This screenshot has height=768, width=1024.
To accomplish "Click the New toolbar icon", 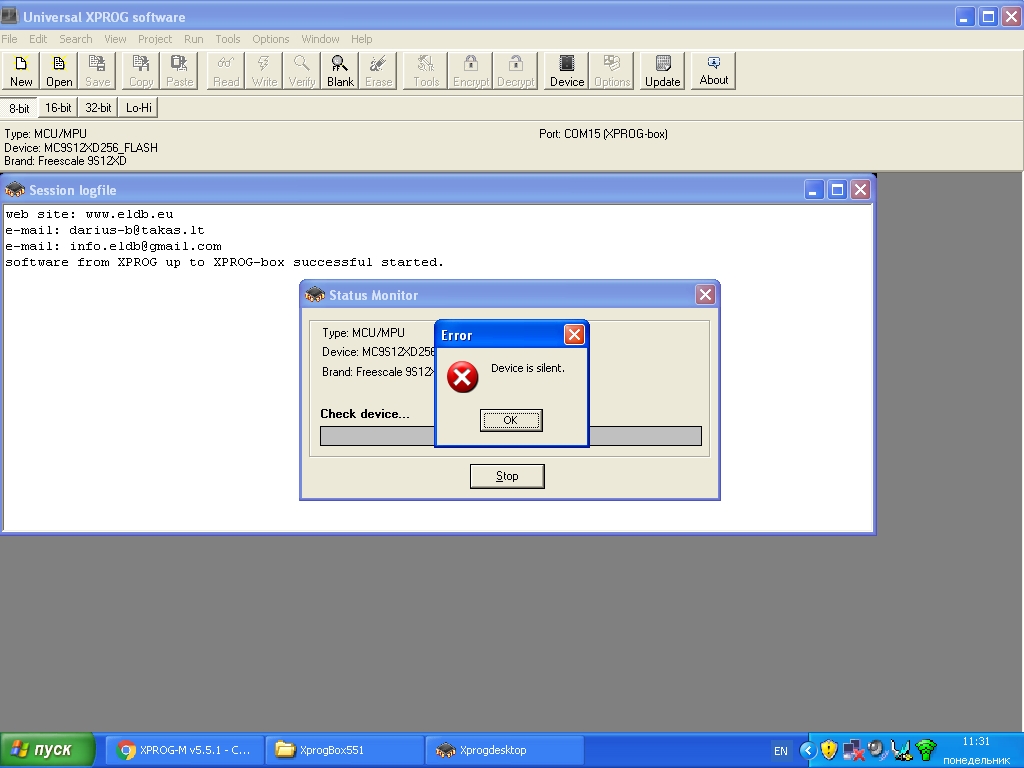I will (21, 71).
